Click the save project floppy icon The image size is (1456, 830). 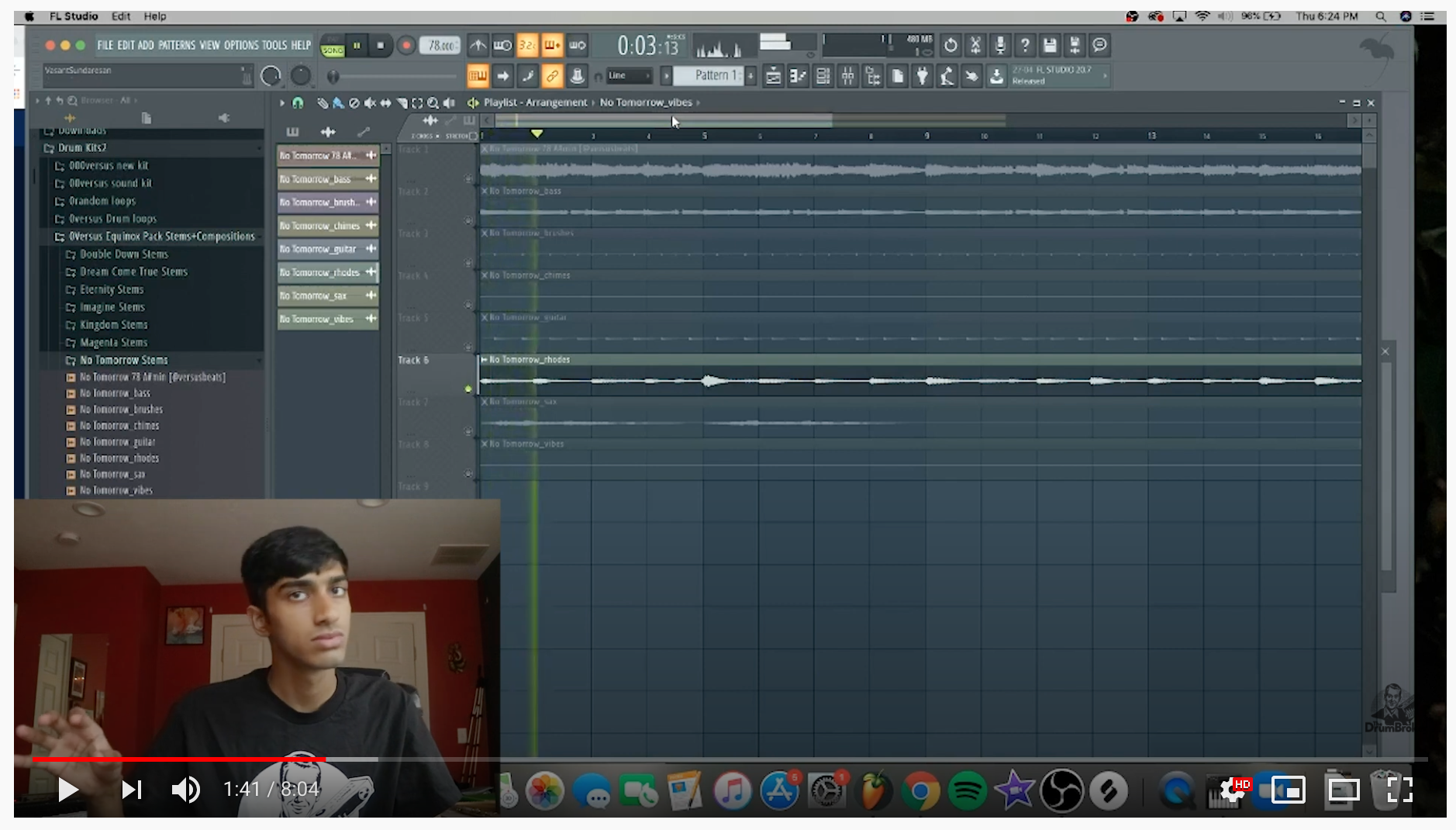pos(1049,46)
